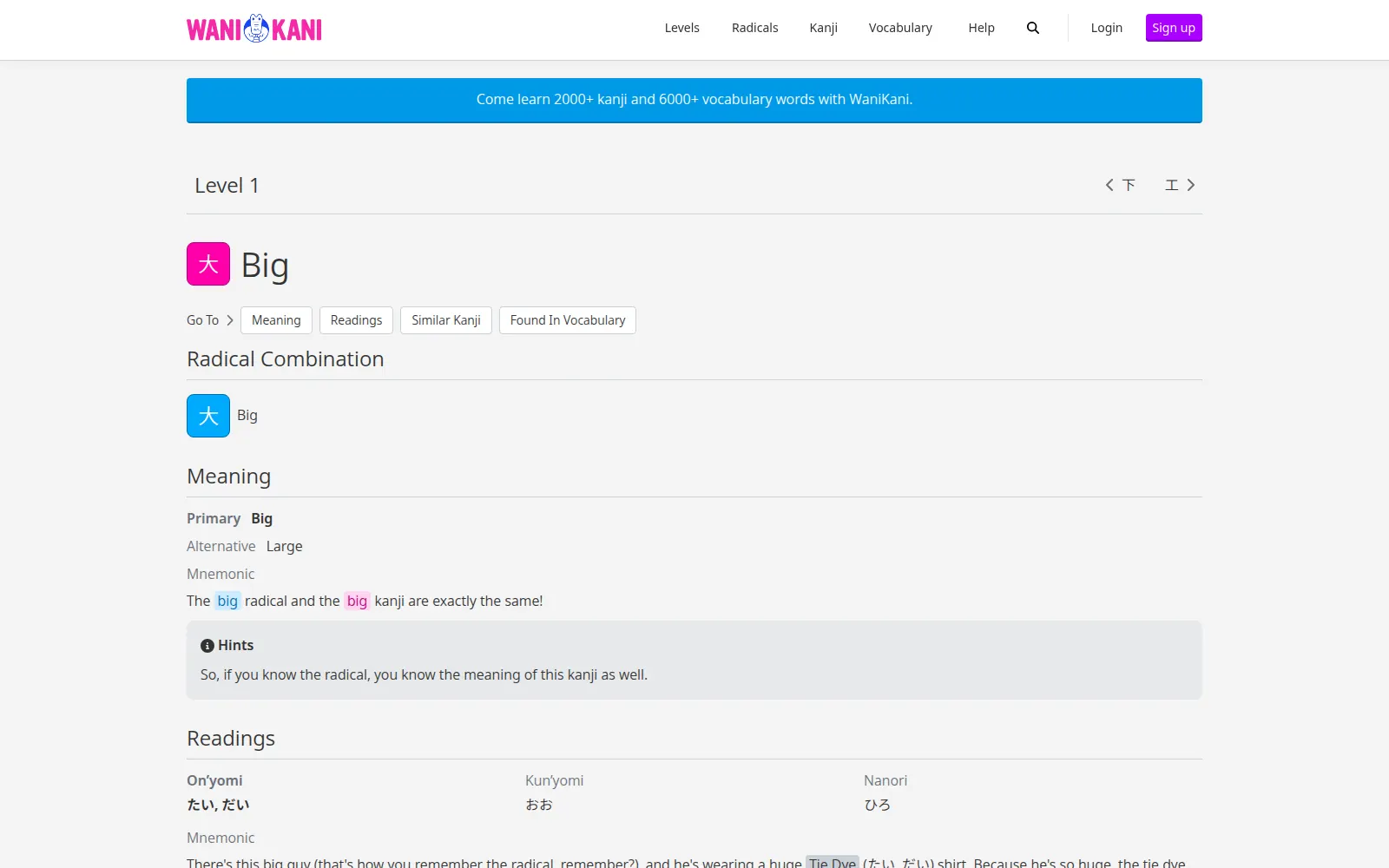Jump to the Readings section
1389x868 pixels.
(356, 320)
